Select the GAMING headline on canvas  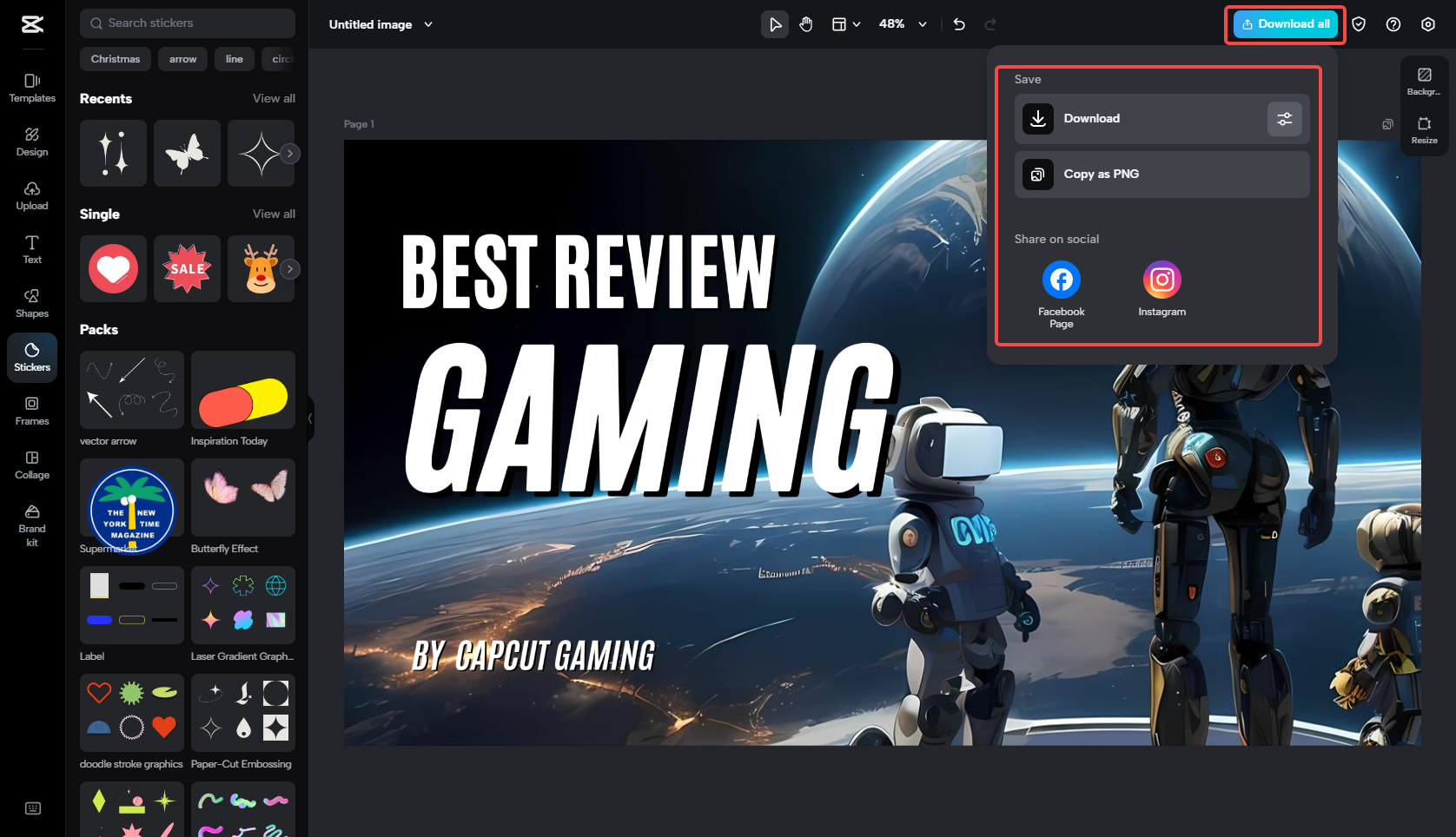(x=652, y=418)
